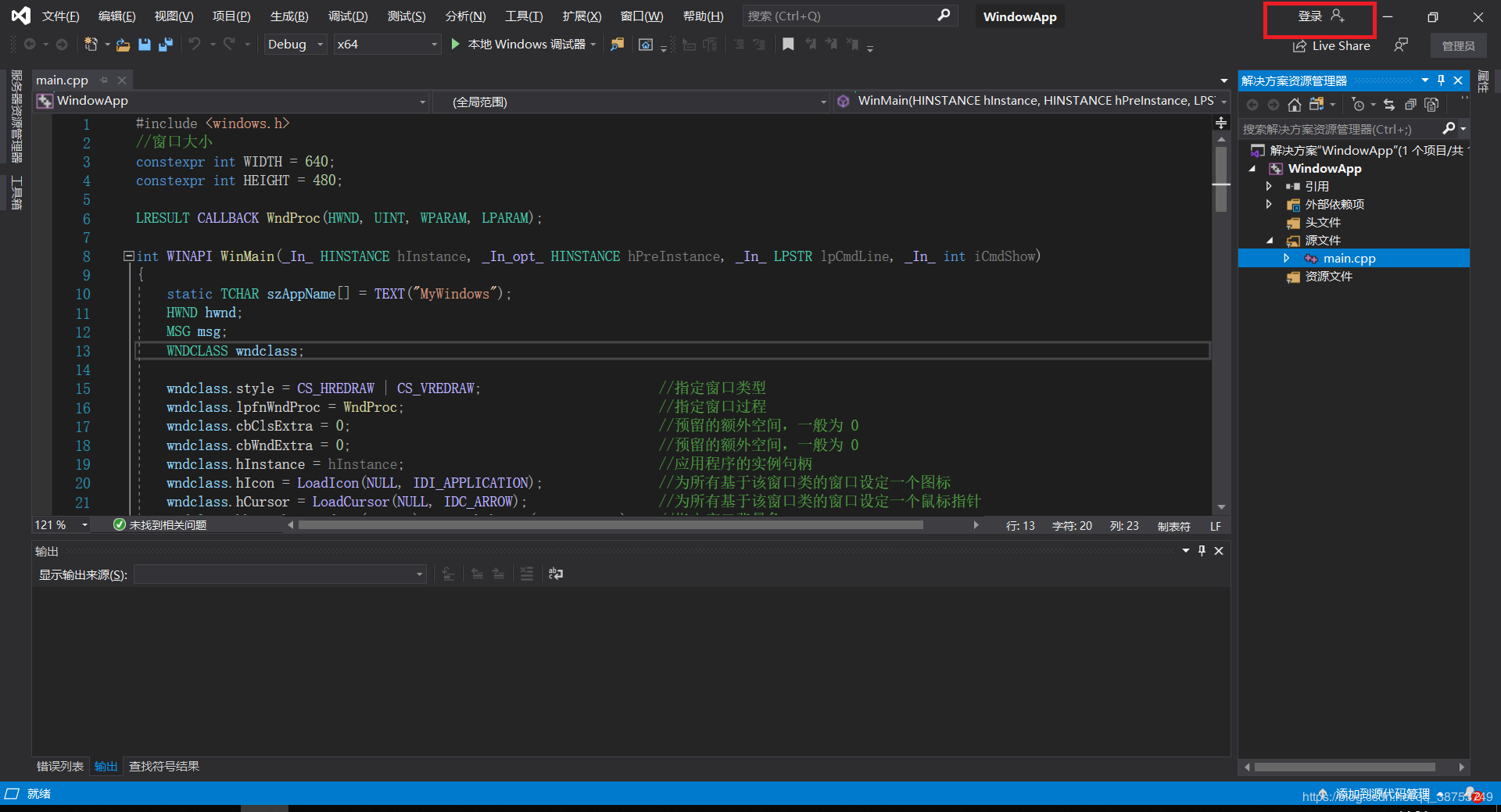This screenshot has height=812, width=1501.
Task: Click the Save All icon
Action: [165, 45]
